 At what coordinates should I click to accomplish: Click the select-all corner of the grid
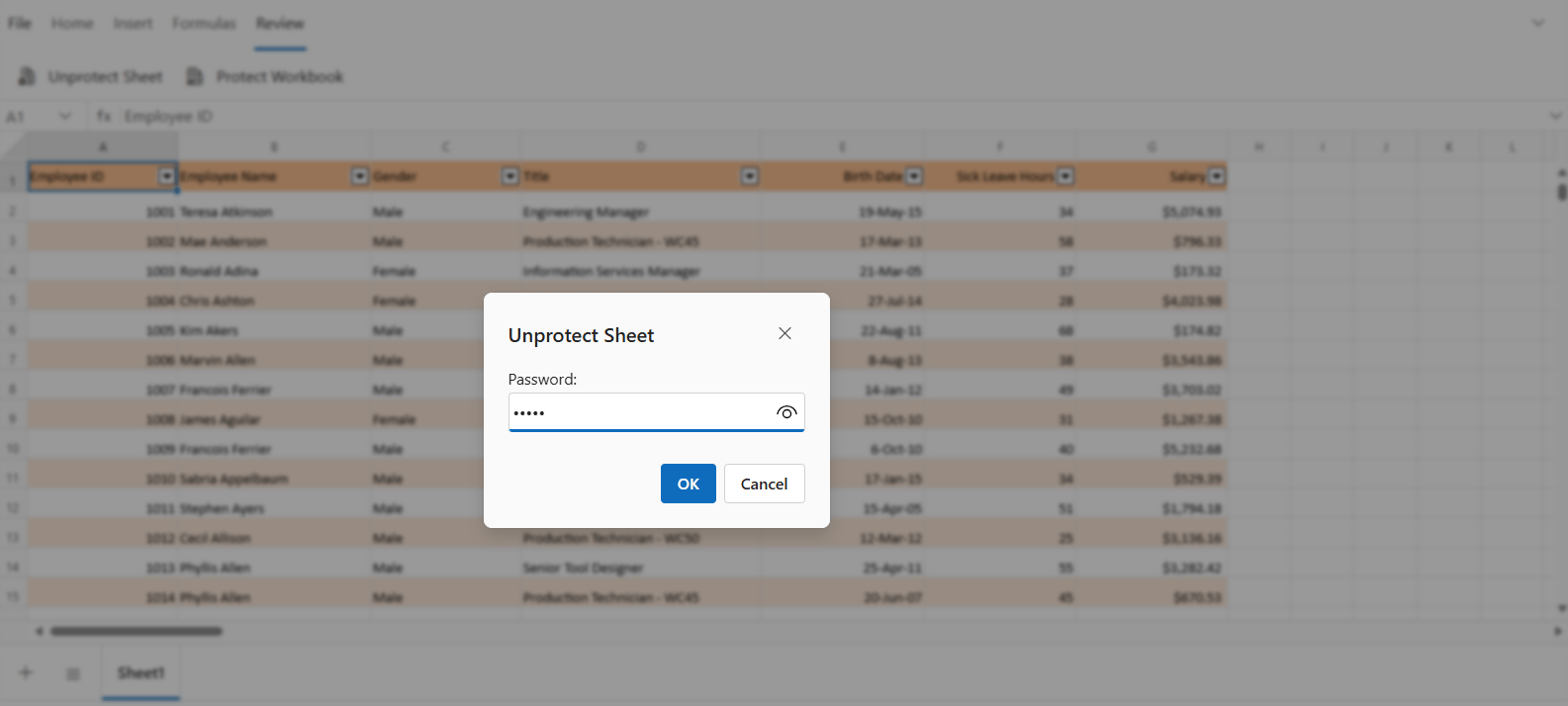coord(13,146)
